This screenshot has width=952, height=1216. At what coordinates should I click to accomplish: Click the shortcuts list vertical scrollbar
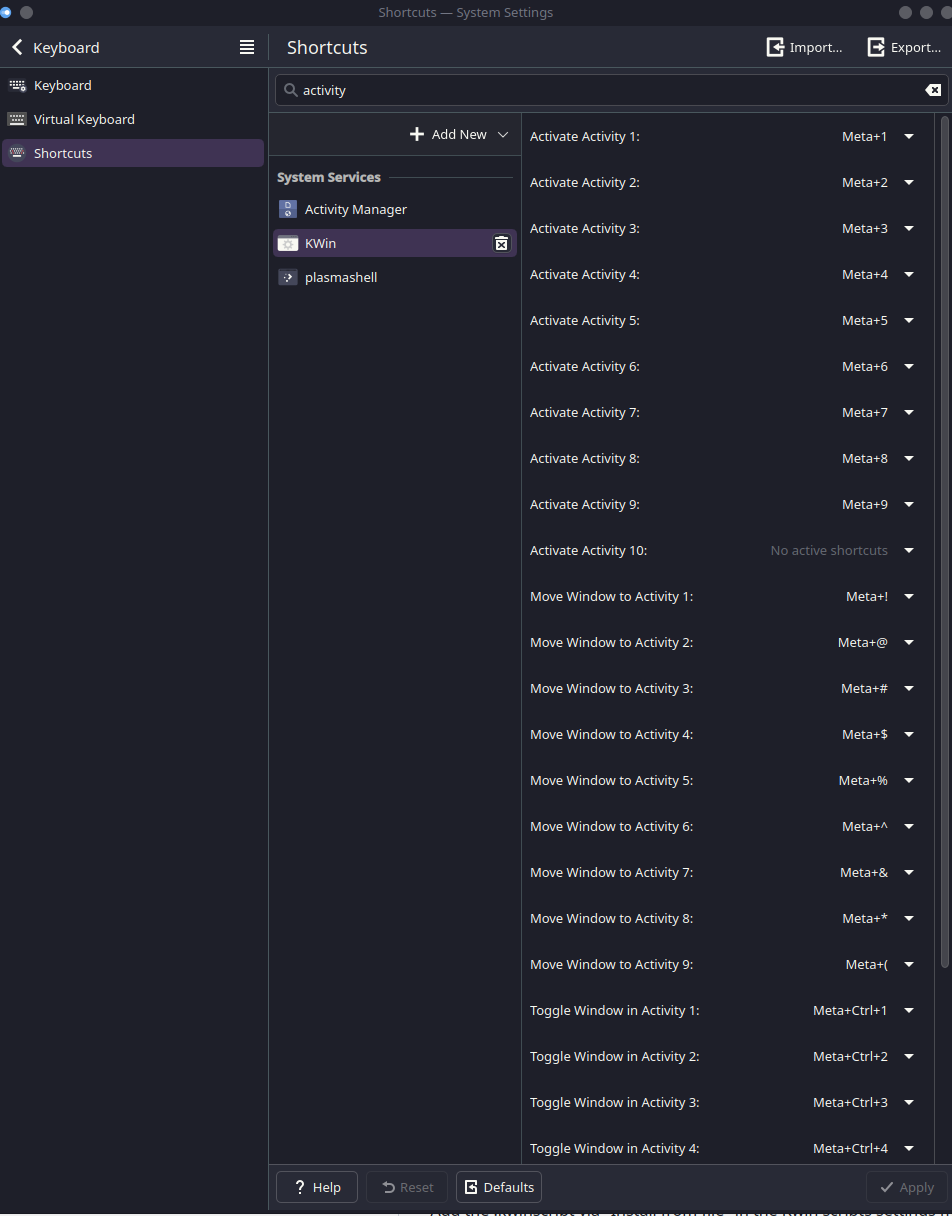[945, 541]
